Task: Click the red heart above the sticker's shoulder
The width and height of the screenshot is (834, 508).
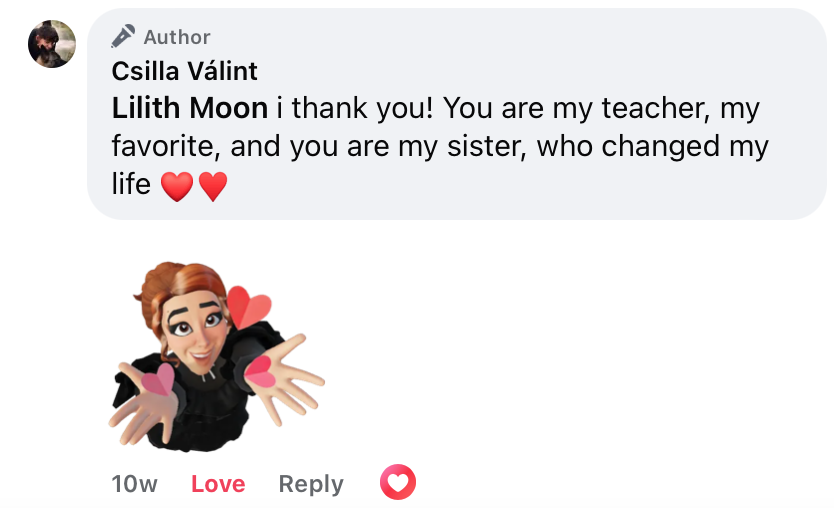Action: click(x=247, y=306)
